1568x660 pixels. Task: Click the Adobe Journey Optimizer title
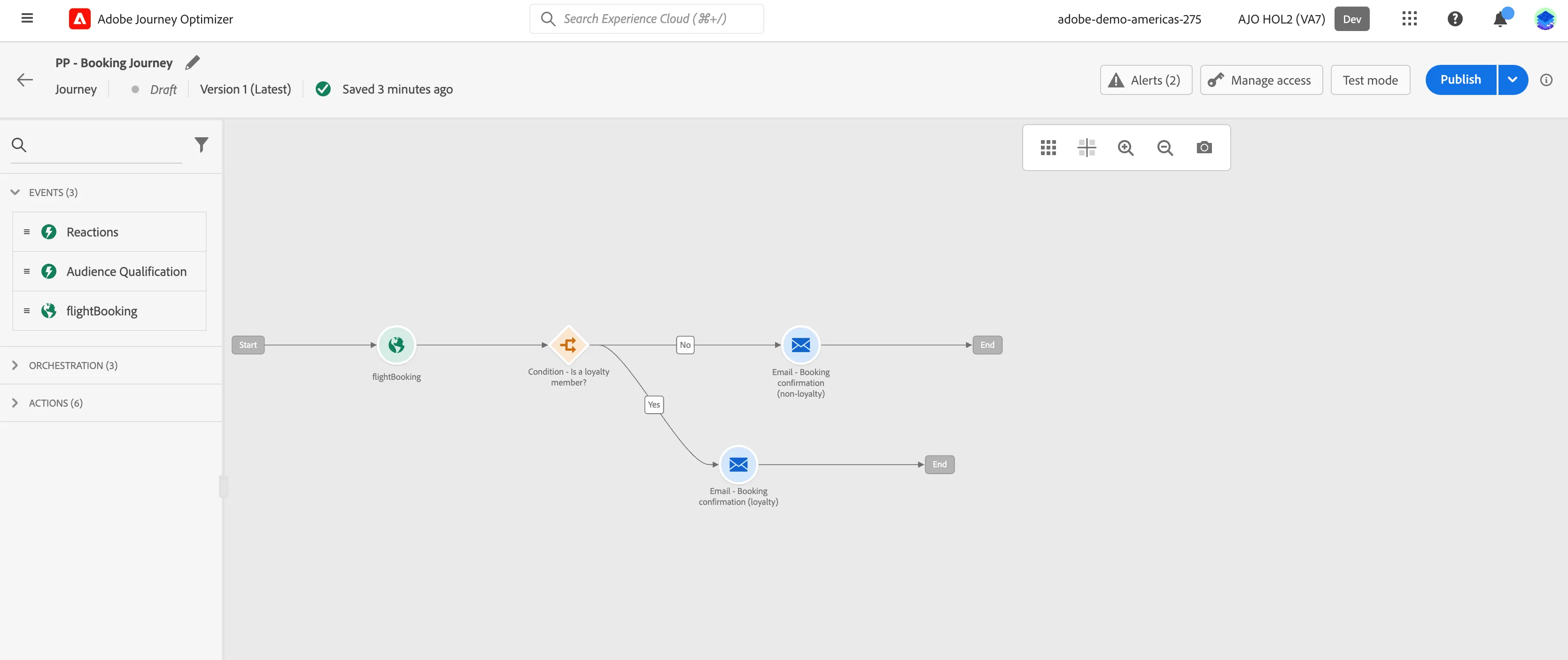pyautogui.click(x=165, y=19)
